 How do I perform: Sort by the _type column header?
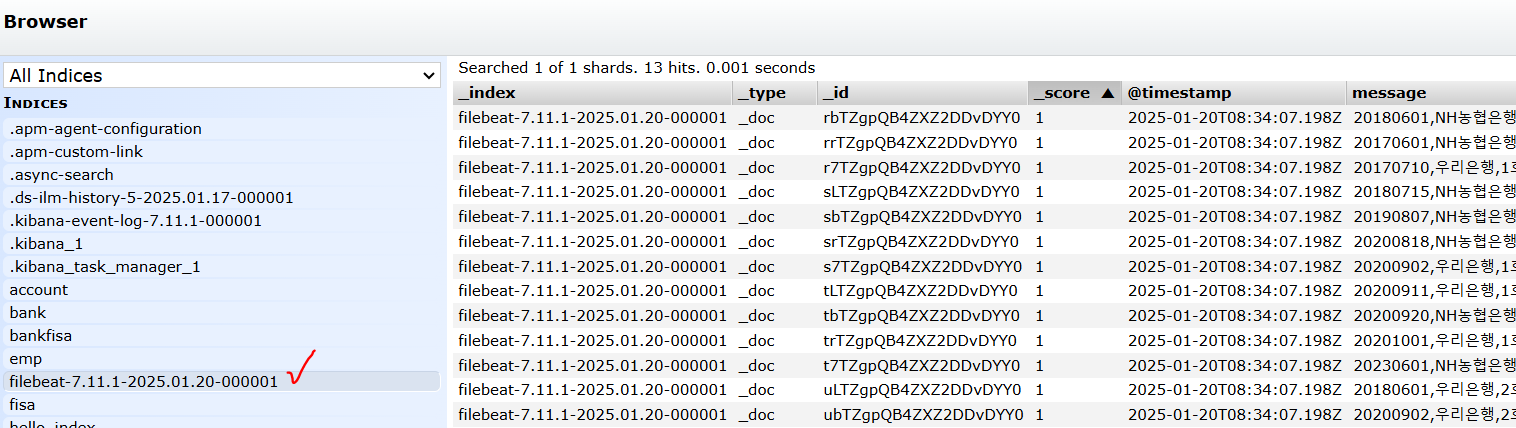coord(762,93)
